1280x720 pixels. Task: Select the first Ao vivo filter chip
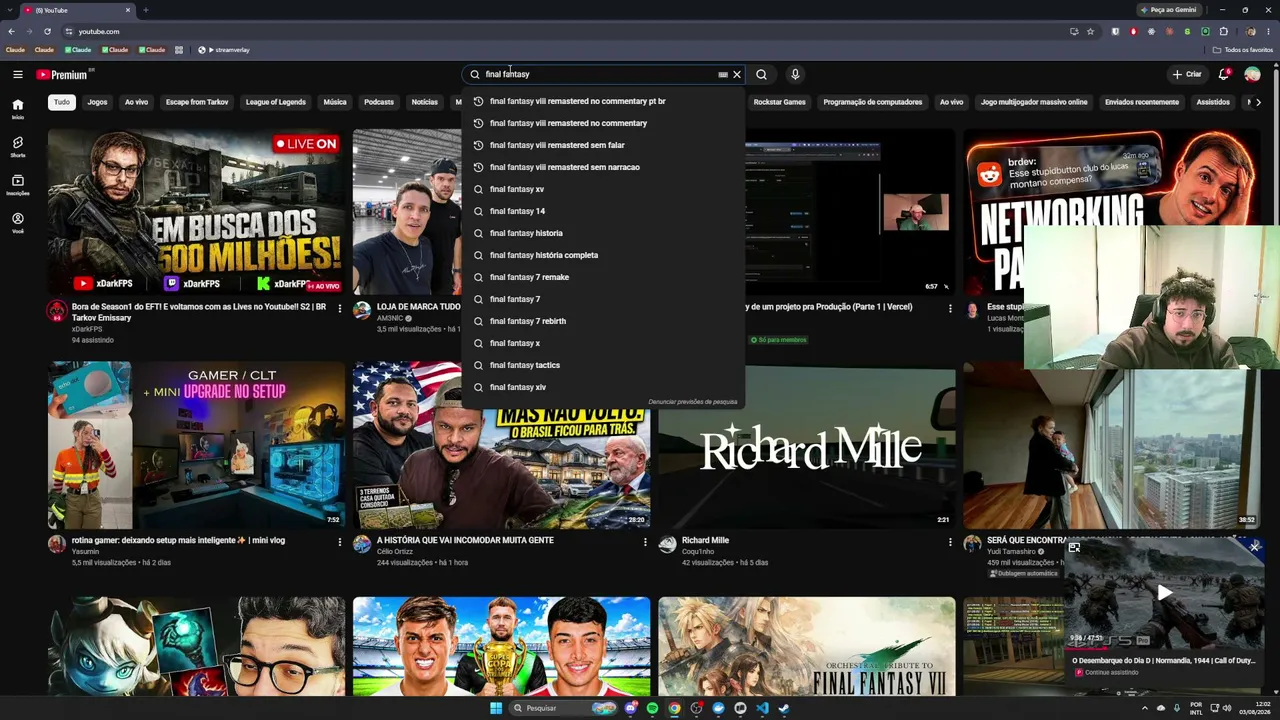tap(136, 102)
